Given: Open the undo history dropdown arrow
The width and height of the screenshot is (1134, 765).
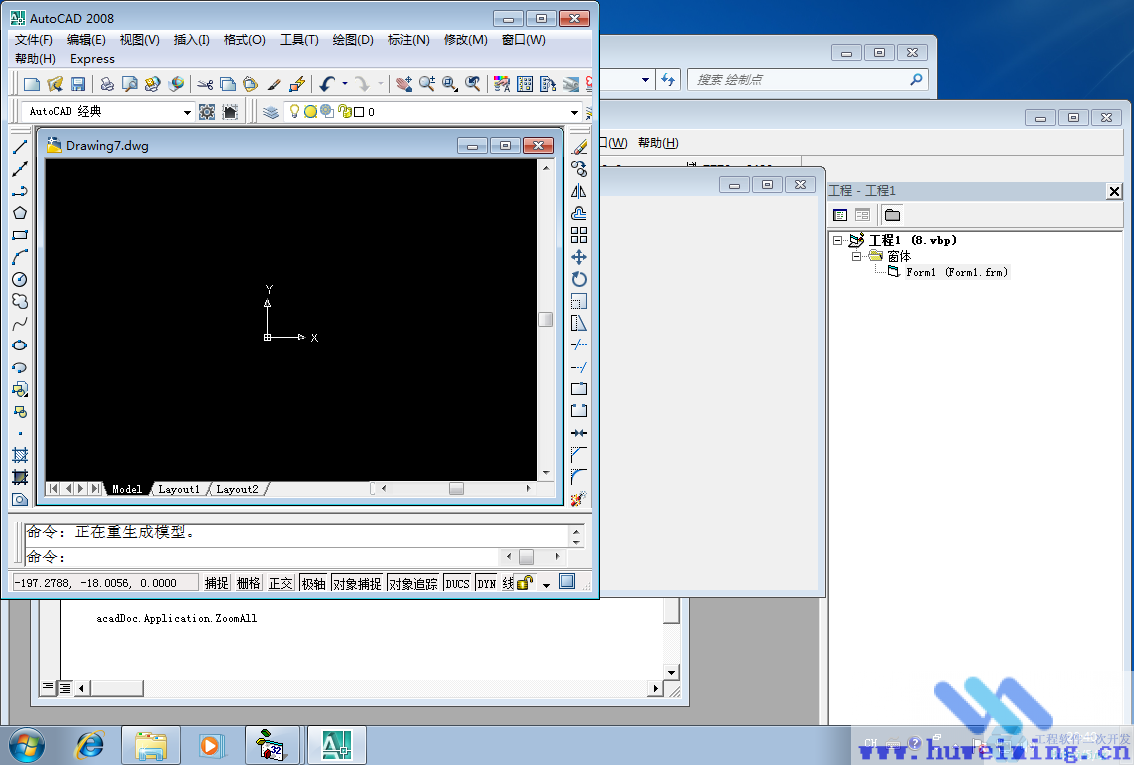Looking at the screenshot, I should (x=345, y=85).
